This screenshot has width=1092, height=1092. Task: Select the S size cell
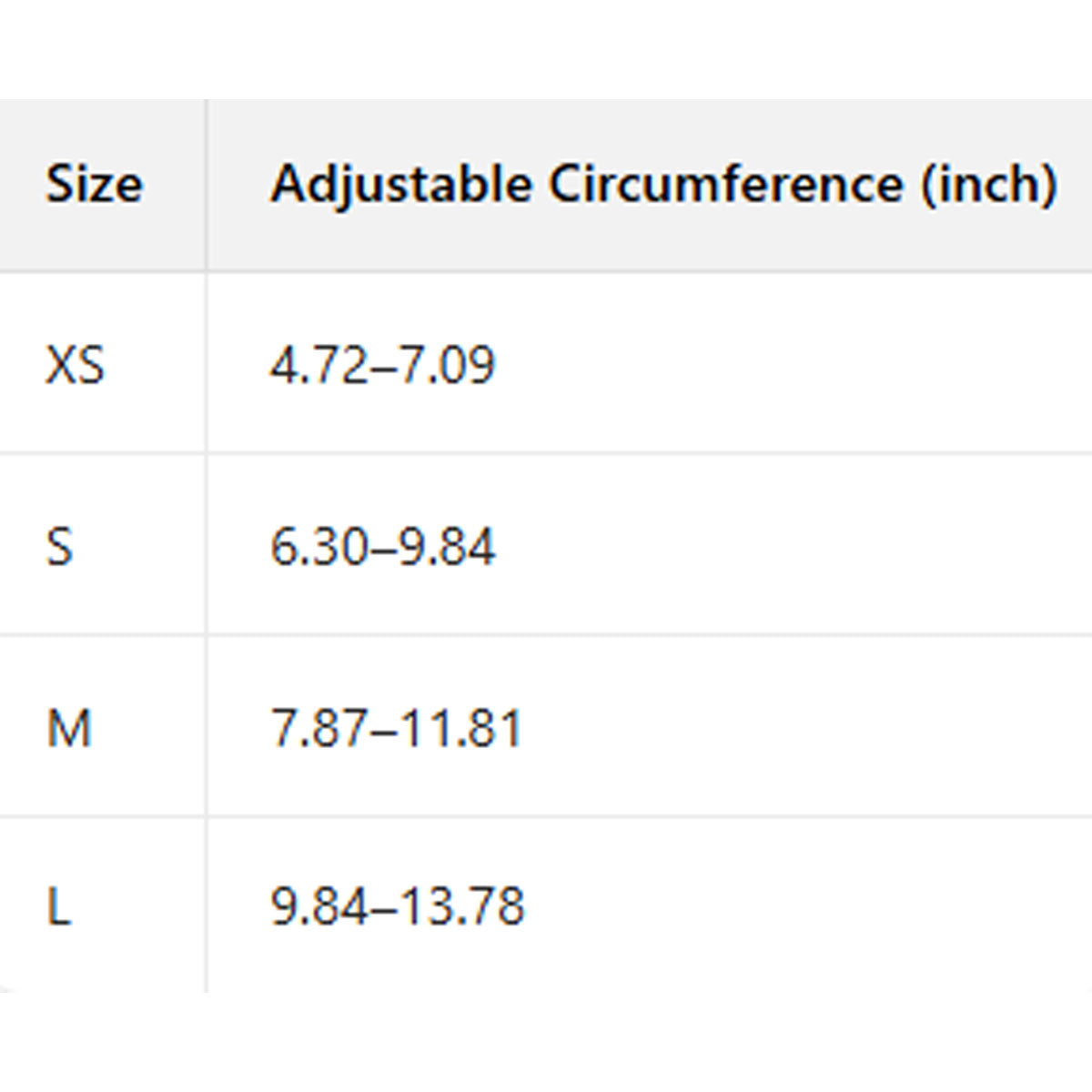coord(59,547)
